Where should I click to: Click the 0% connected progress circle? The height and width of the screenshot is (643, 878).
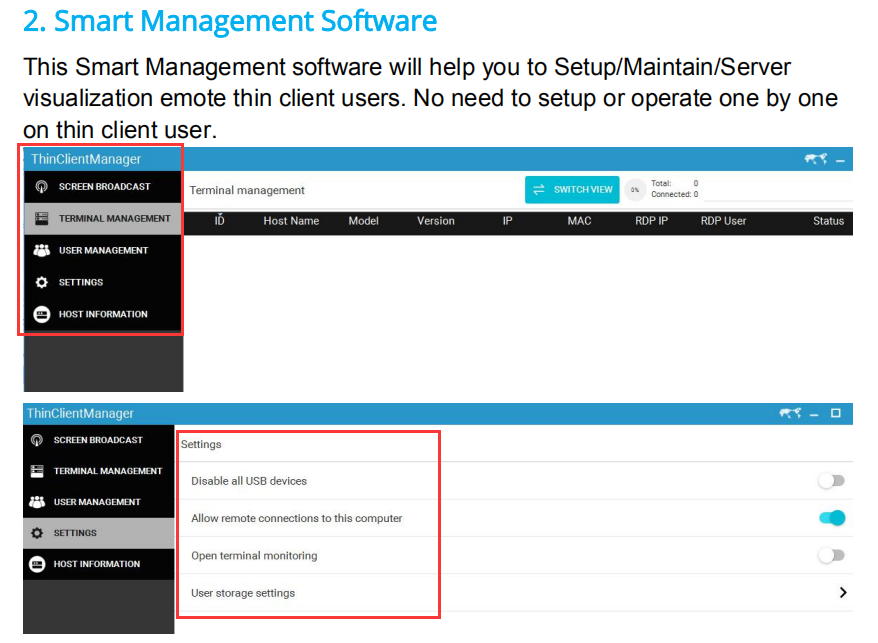635,190
